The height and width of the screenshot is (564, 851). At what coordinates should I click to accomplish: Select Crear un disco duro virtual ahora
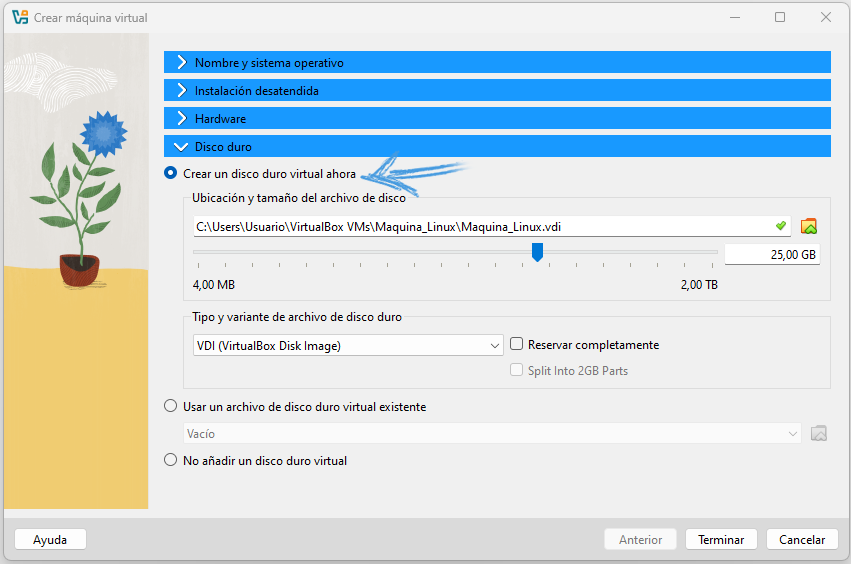170,174
